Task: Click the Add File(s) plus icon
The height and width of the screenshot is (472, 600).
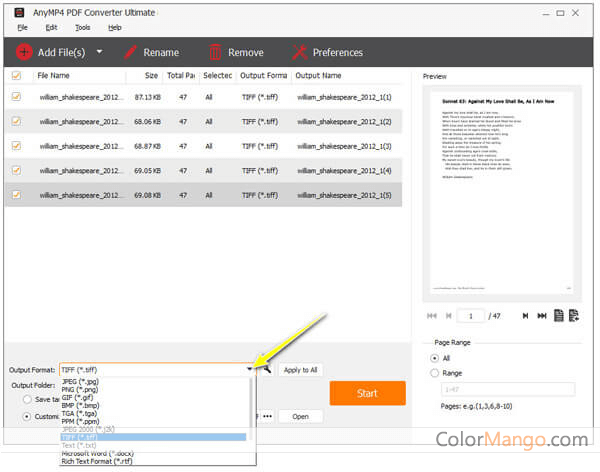Action: pyautogui.click(x=24, y=52)
